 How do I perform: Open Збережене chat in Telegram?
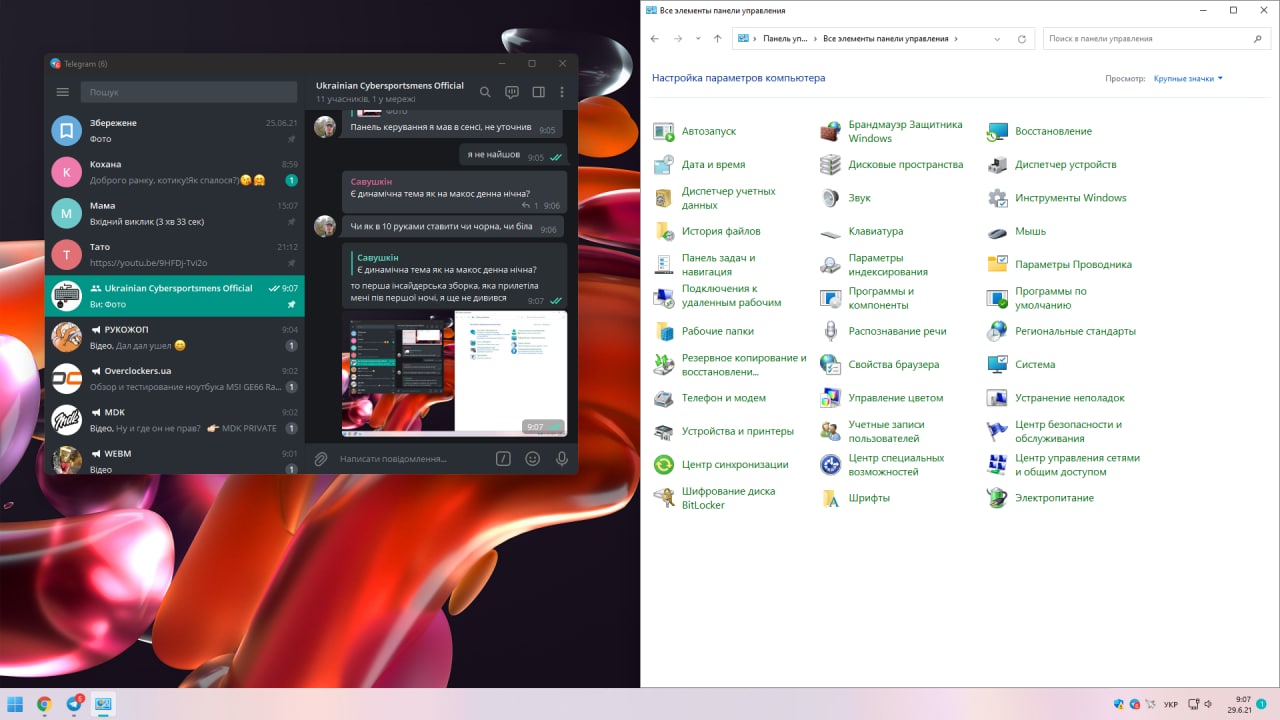click(175, 130)
